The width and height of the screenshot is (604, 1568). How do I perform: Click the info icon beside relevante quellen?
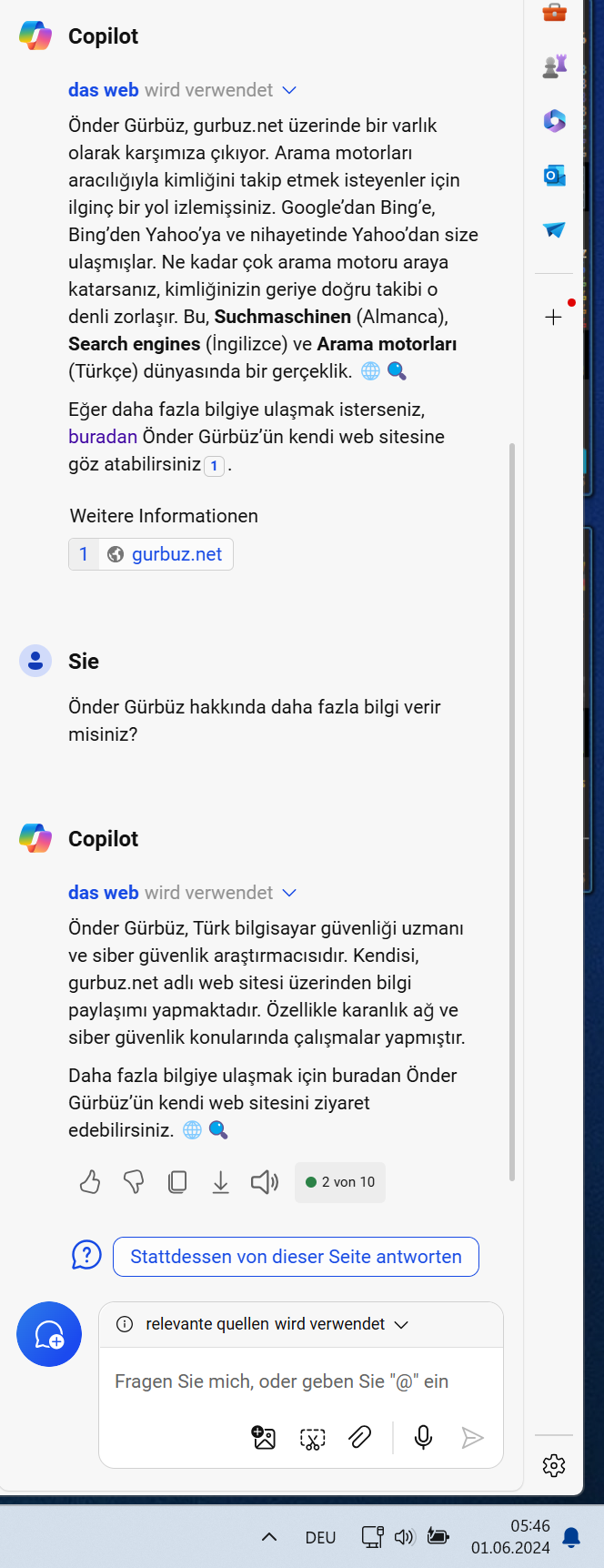coord(125,1324)
